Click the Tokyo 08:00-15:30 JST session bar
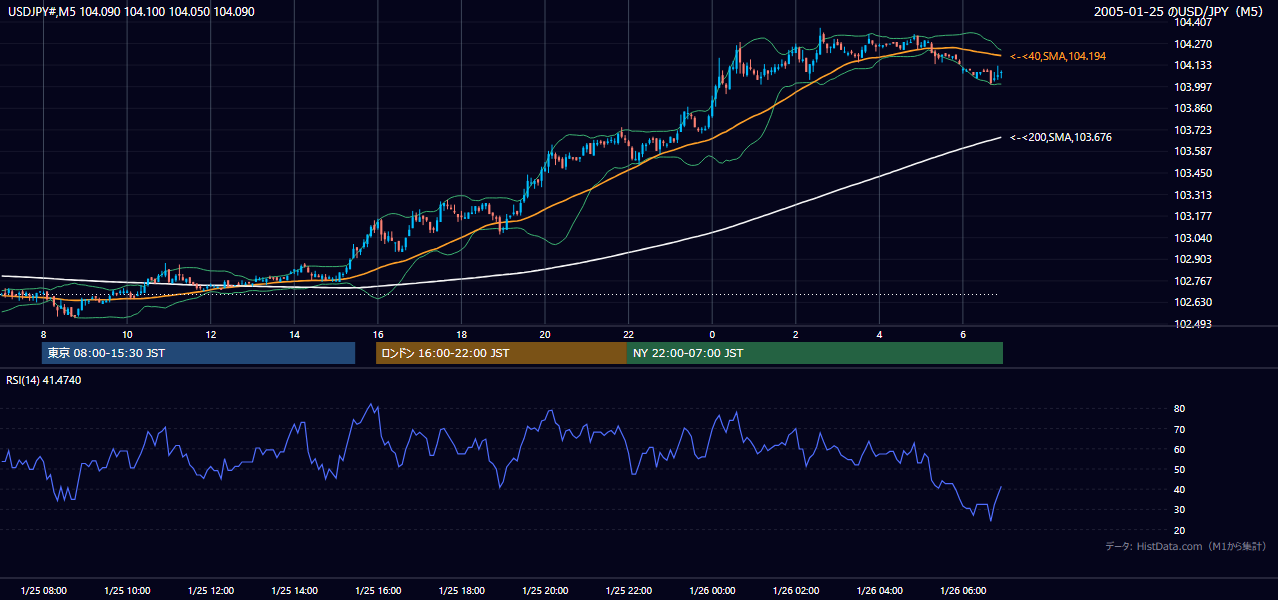Image resolution: width=1278 pixels, height=600 pixels. [198, 353]
